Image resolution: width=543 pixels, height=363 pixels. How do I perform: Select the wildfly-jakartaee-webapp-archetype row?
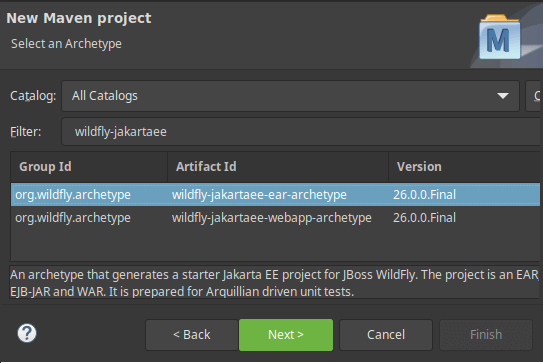click(x=275, y=218)
